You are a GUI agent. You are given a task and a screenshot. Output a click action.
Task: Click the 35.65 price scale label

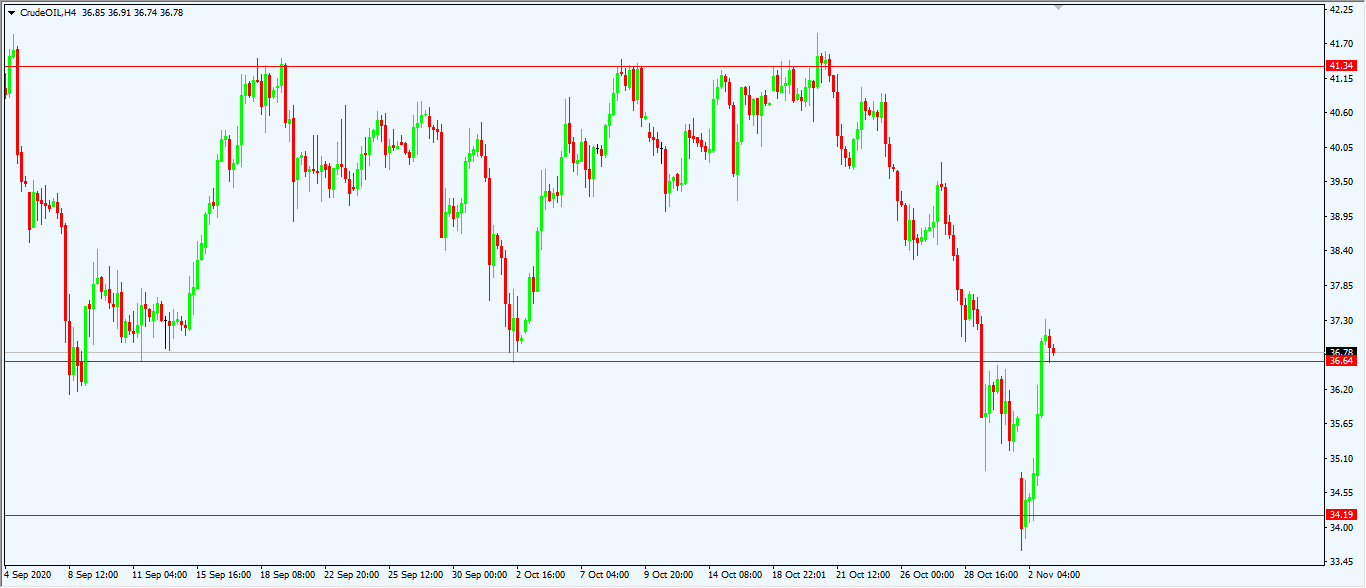1341,424
